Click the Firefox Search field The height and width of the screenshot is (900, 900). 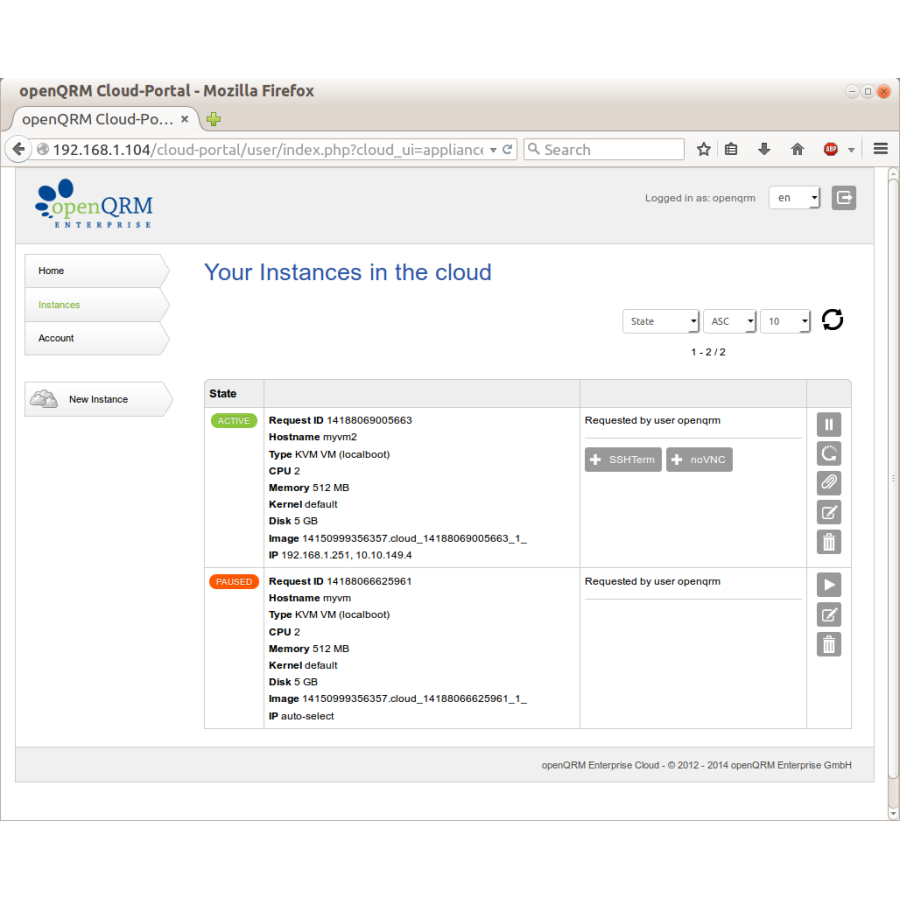click(x=604, y=149)
